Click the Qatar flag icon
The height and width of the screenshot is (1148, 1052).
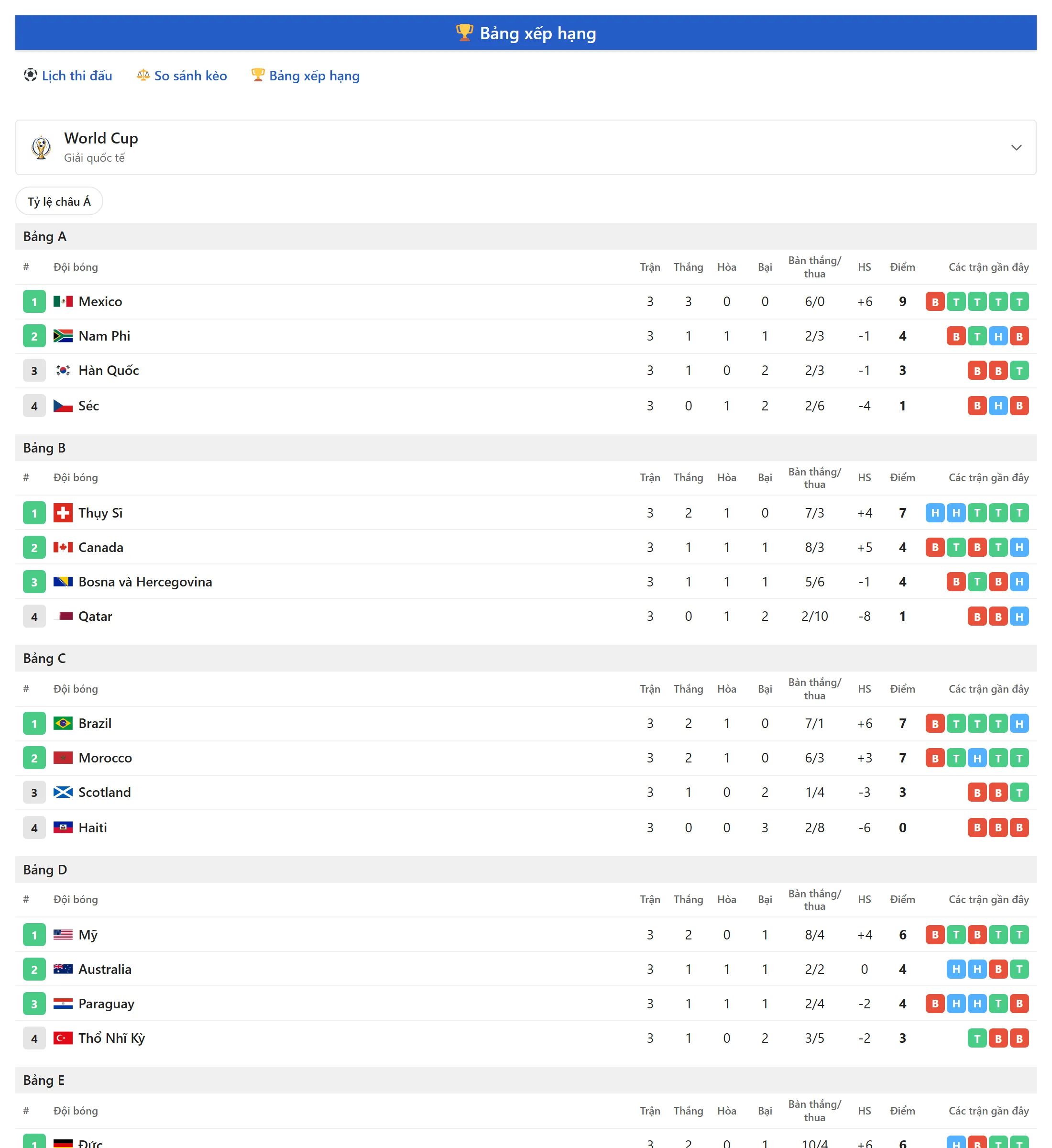pos(63,616)
